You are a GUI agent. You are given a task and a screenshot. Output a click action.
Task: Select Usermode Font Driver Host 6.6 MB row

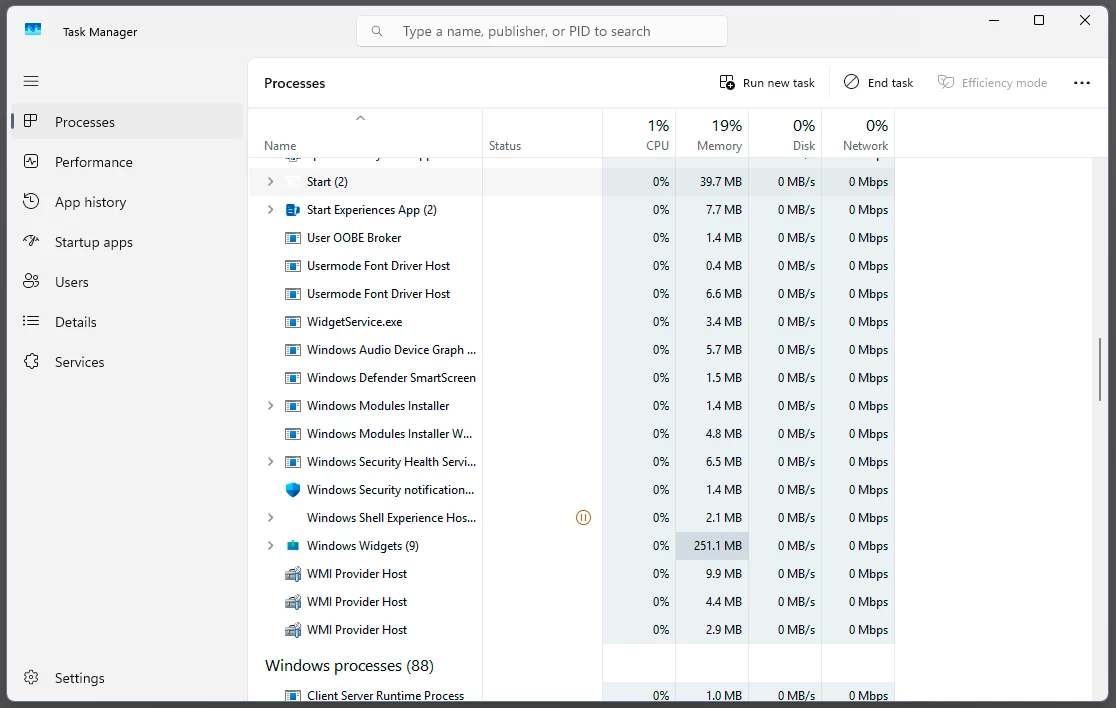[x=572, y=294]
